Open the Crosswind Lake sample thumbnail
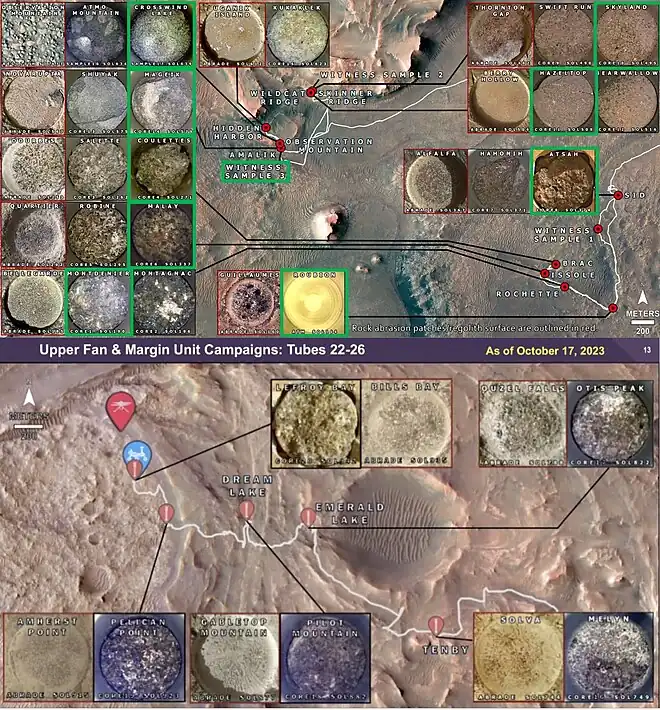 pos(161,35)
